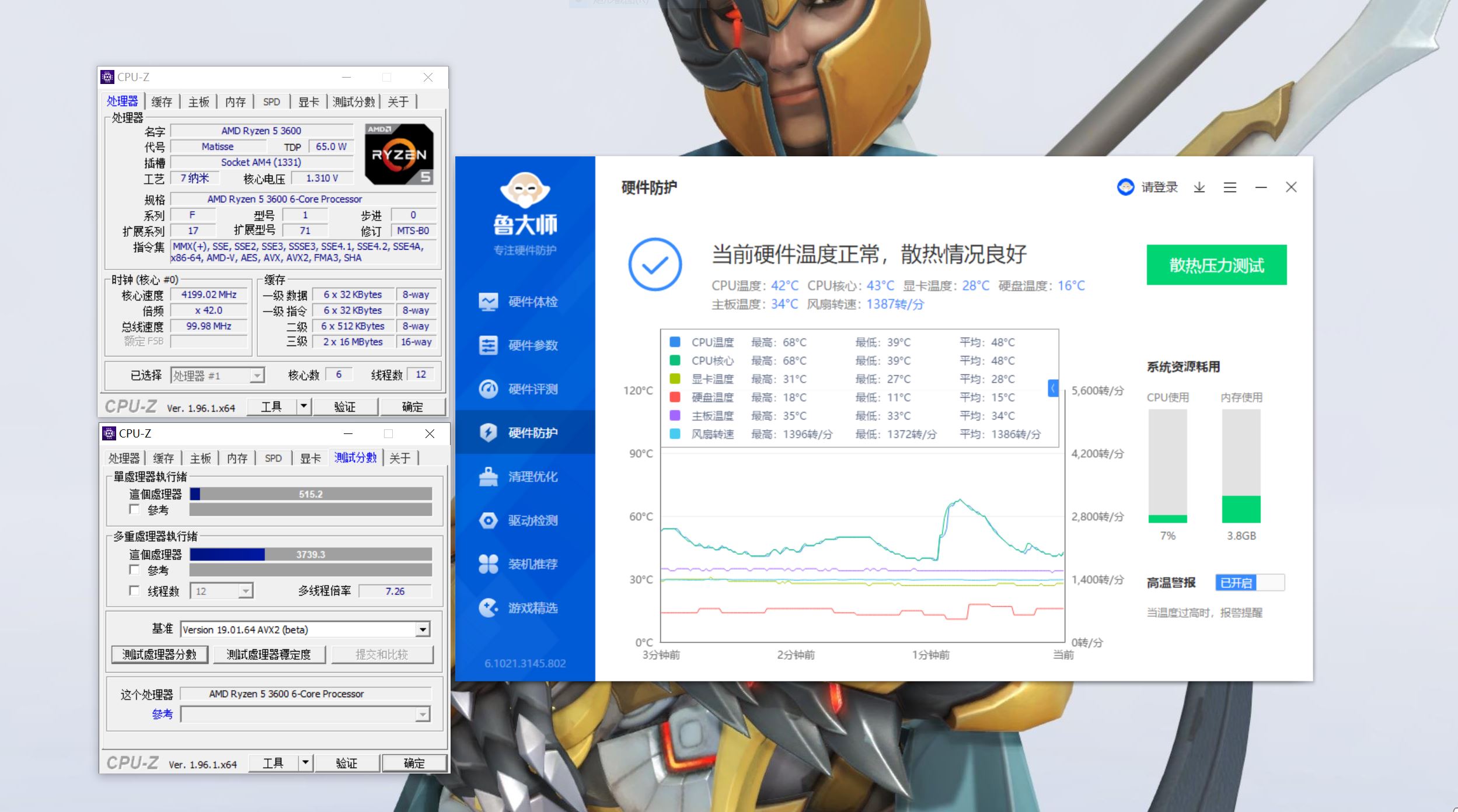1458x812 pixels.
Task: Click multi-thread 3739.3 score bar
Action: click(311, 554)
